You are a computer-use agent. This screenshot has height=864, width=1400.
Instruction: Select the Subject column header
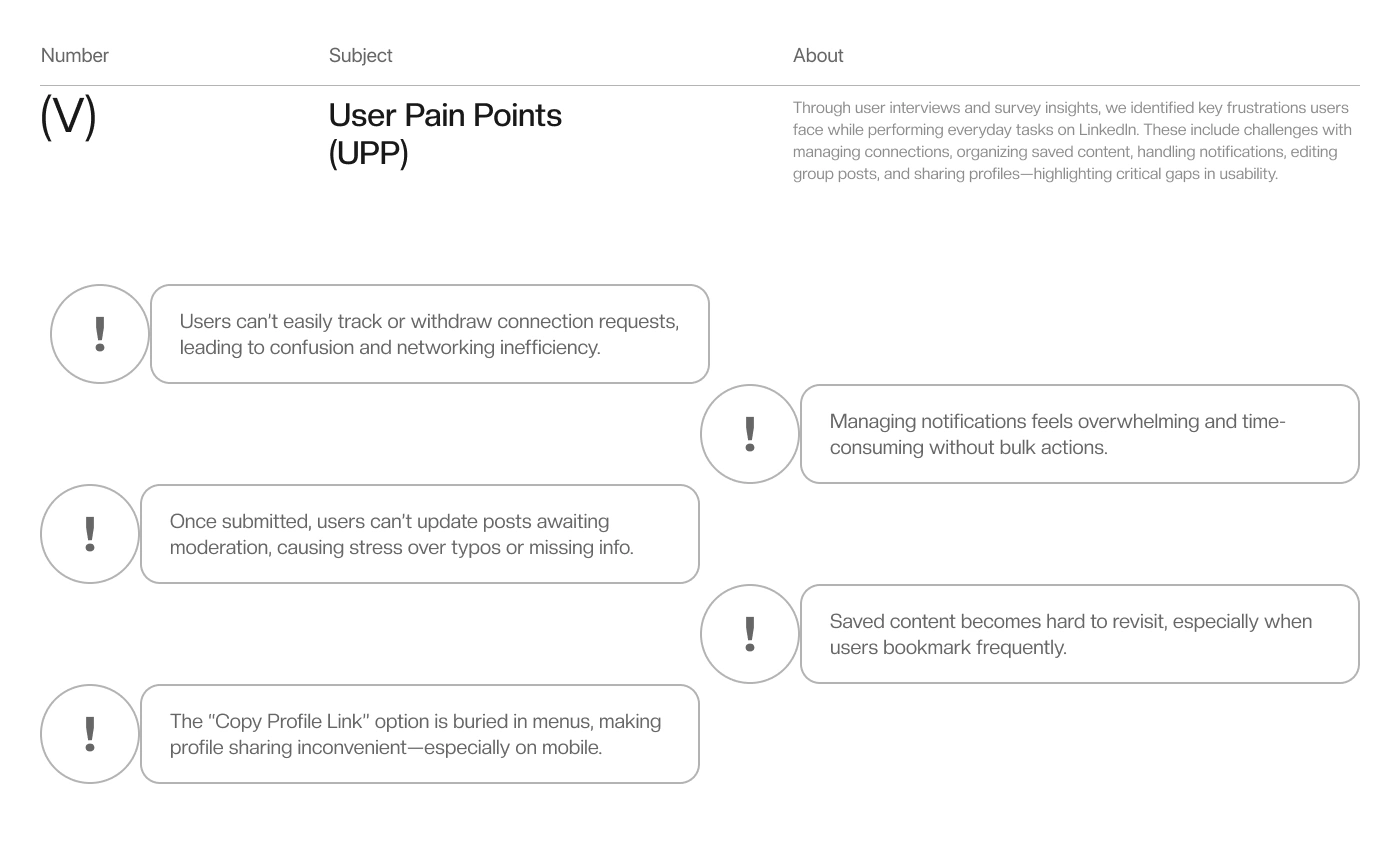pyautogui.click(x=361, y=56)
